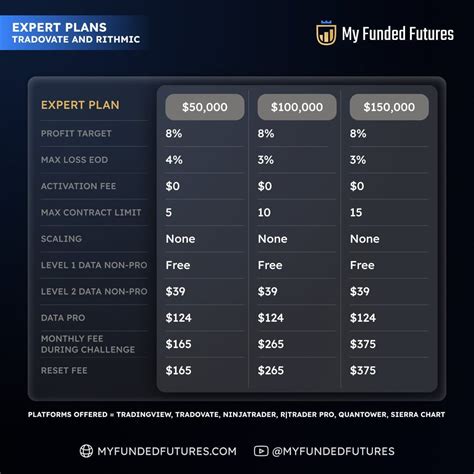474x474 pixels.
Task: Click the My Funded Futures brand name
Action: pyautogui.click(x=398, y=34)
